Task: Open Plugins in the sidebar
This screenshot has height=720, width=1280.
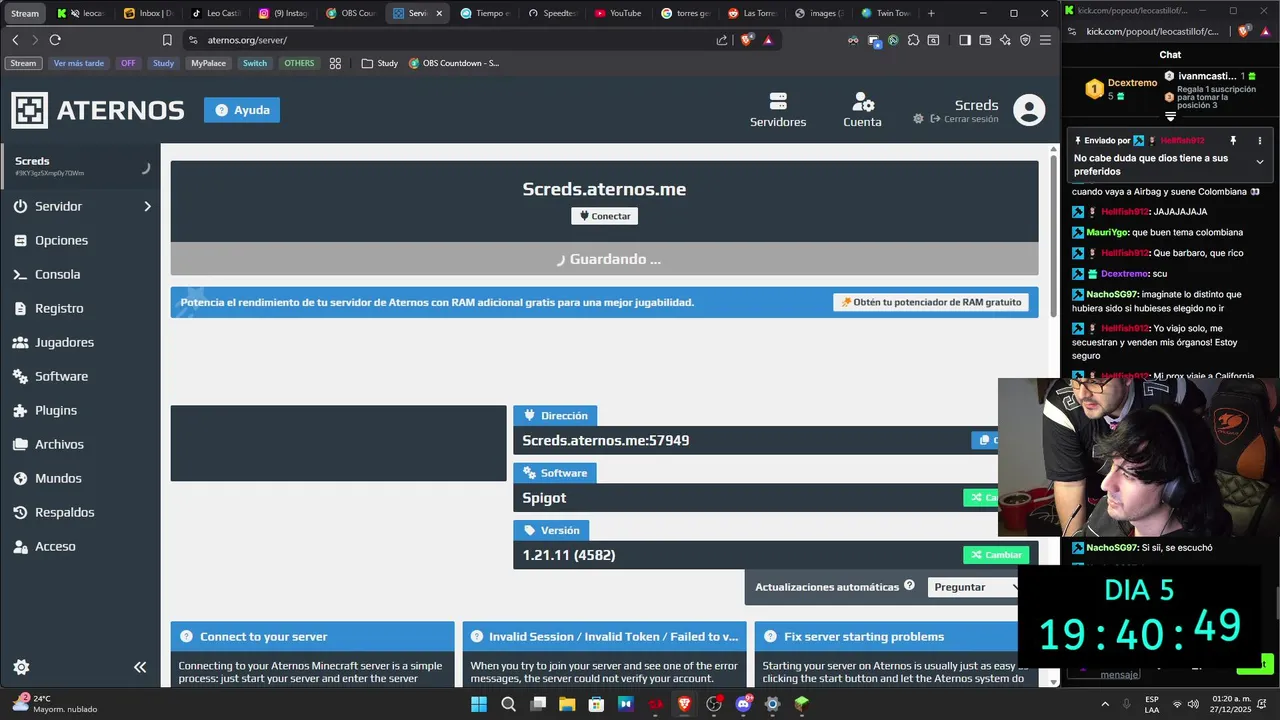Action: click(55, 410)
